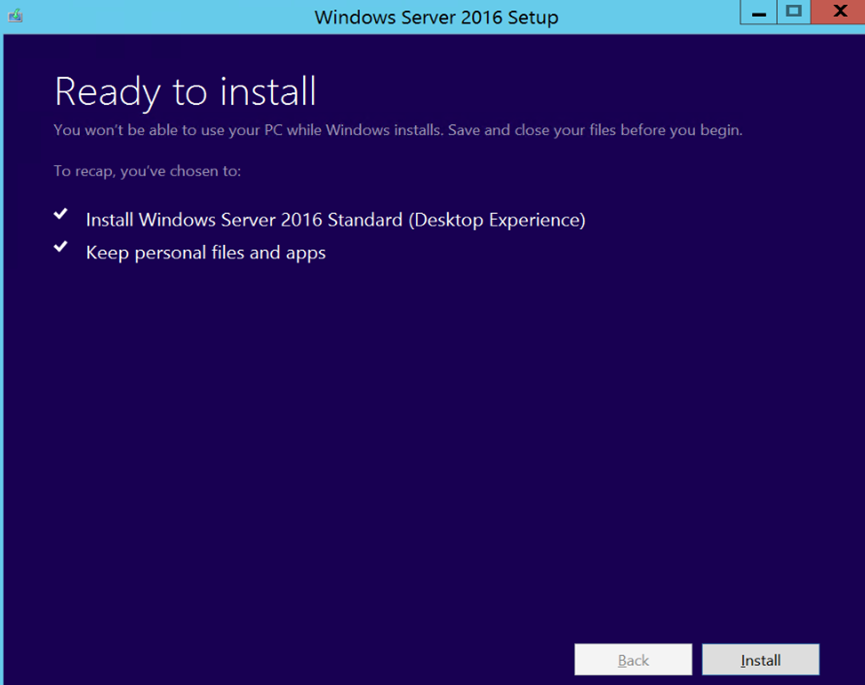Maximize the setup window
This screenshot has height=685, width=865.
(793, 12)
